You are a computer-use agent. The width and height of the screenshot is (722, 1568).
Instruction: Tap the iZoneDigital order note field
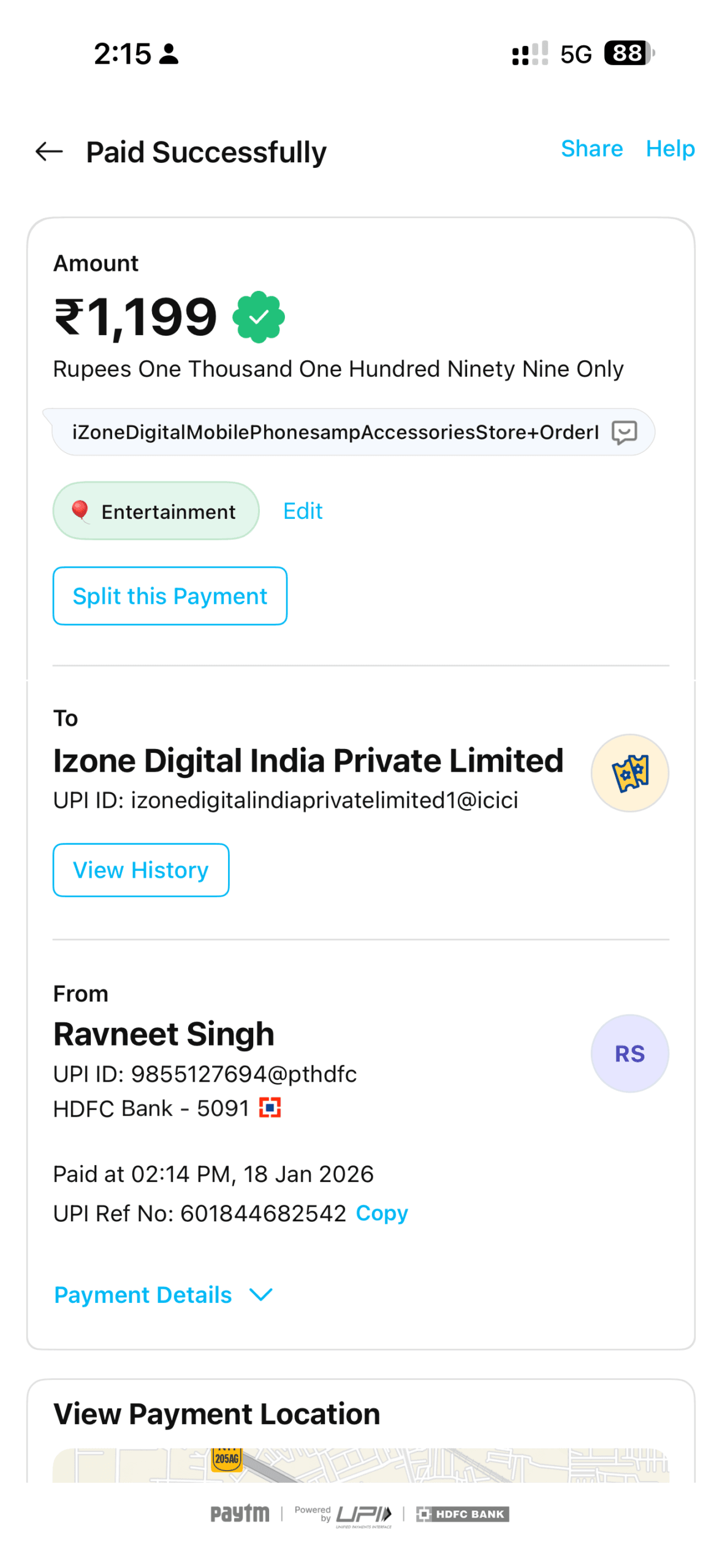(x=335, y=432)
